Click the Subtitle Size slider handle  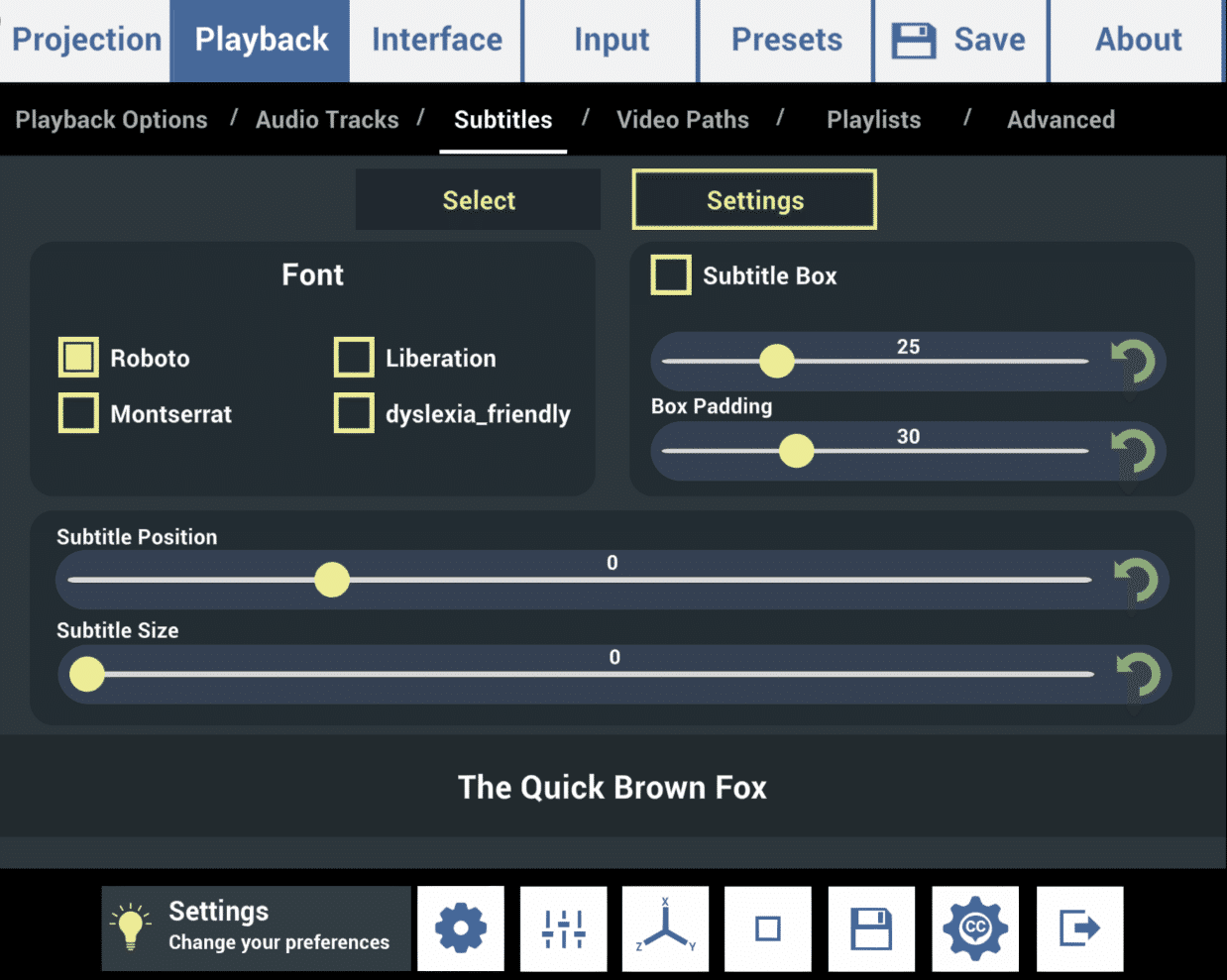87,675
